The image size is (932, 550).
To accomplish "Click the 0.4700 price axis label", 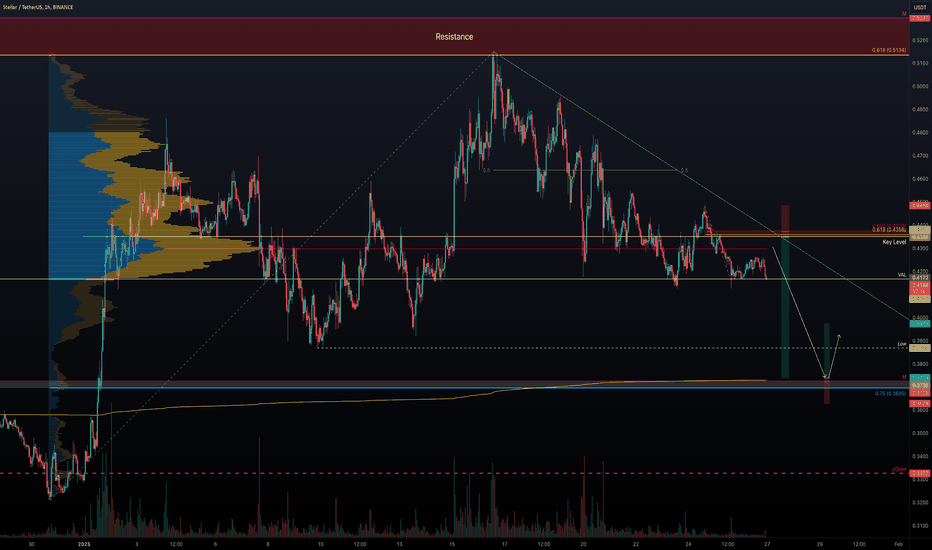I will [x=920, y=156].
